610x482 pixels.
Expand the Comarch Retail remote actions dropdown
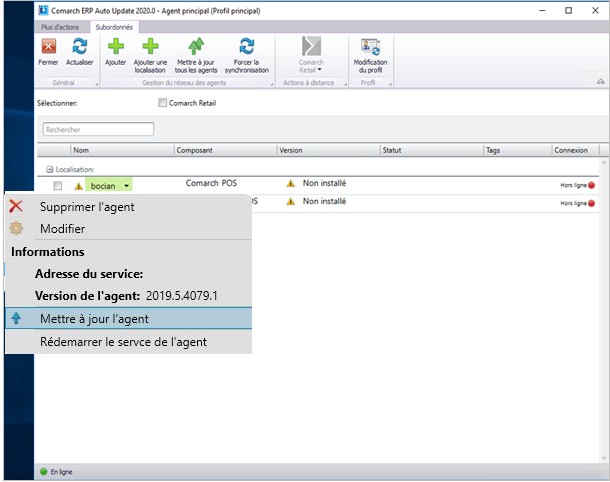319,70
